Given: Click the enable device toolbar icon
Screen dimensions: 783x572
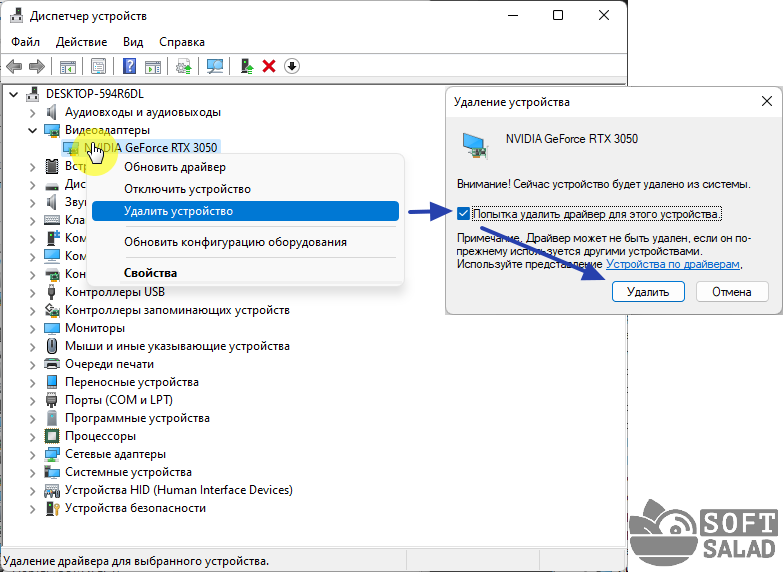Looking at the screenshot, I should [247, 66].
